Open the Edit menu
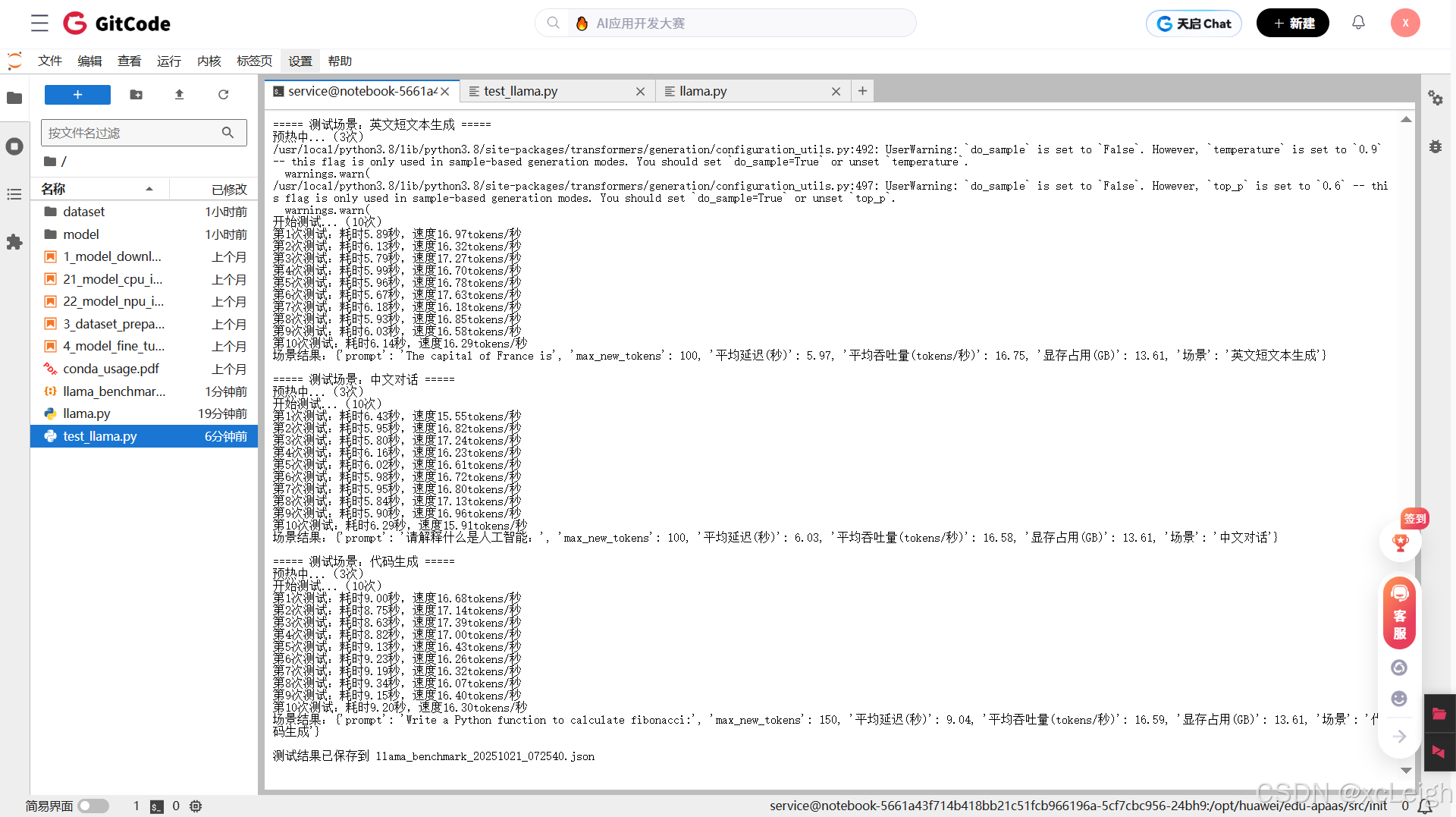This screenshot has width=1456, height=817. pyautogui.click(x=89, y=61)
